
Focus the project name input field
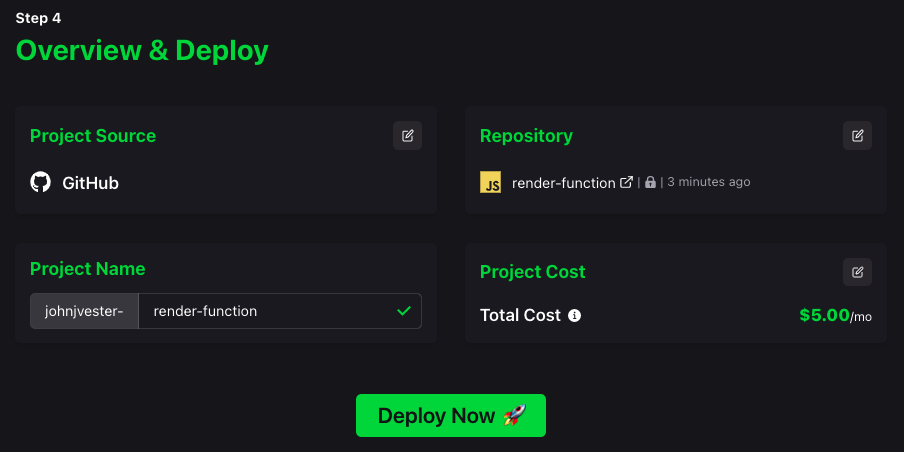(265, 311)
